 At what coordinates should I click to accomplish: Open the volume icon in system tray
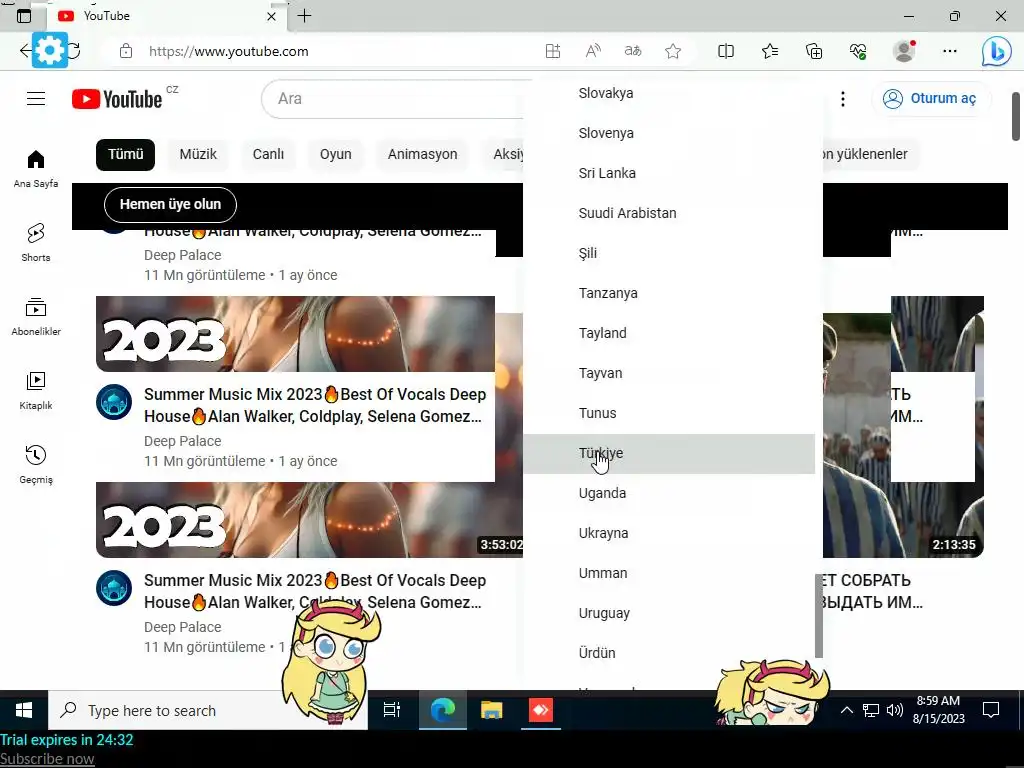[895, 710]
